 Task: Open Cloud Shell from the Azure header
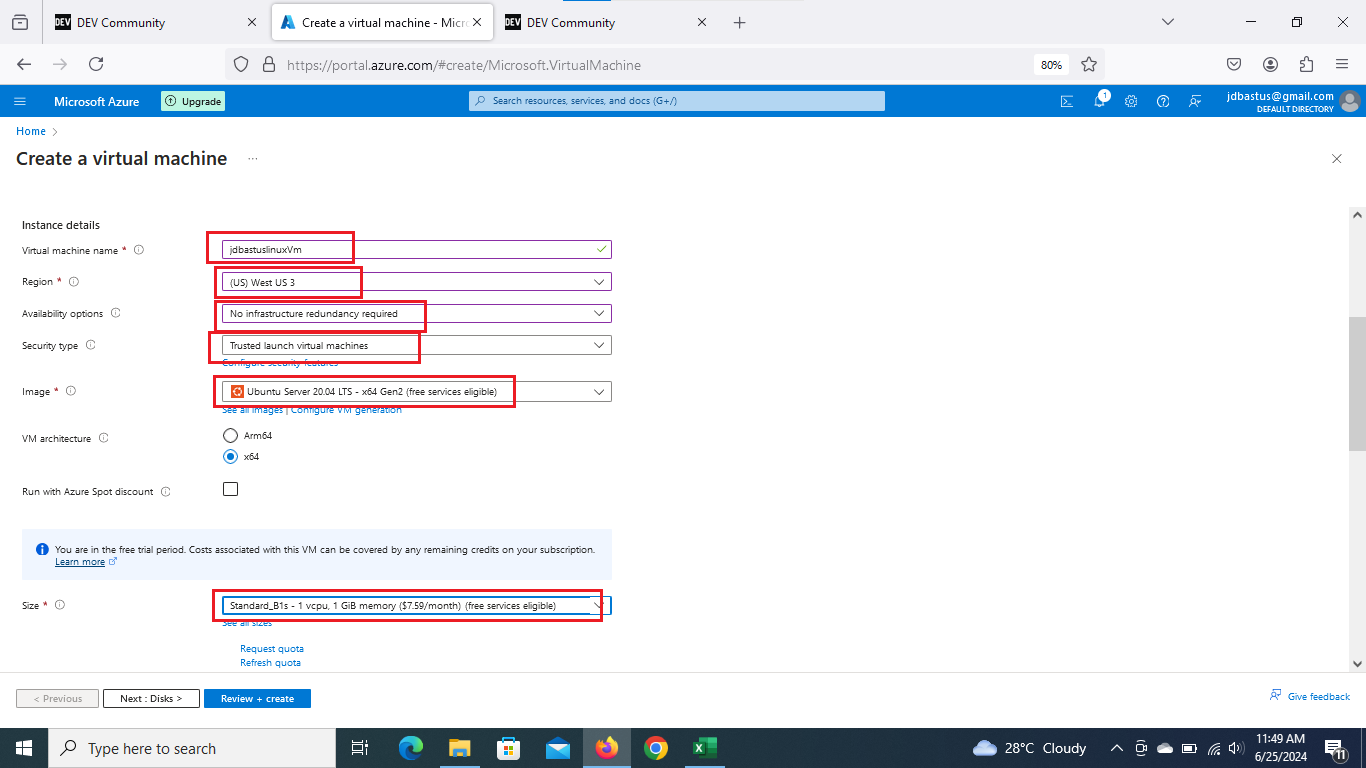click(1067, 101)
